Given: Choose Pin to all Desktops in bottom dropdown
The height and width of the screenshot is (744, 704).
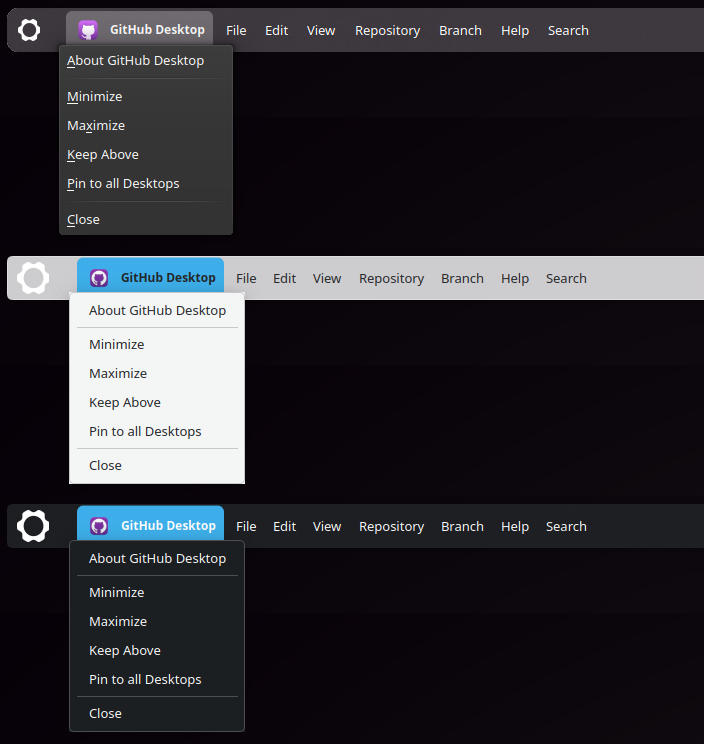Looking at the screenshot, I should point(157,679).
